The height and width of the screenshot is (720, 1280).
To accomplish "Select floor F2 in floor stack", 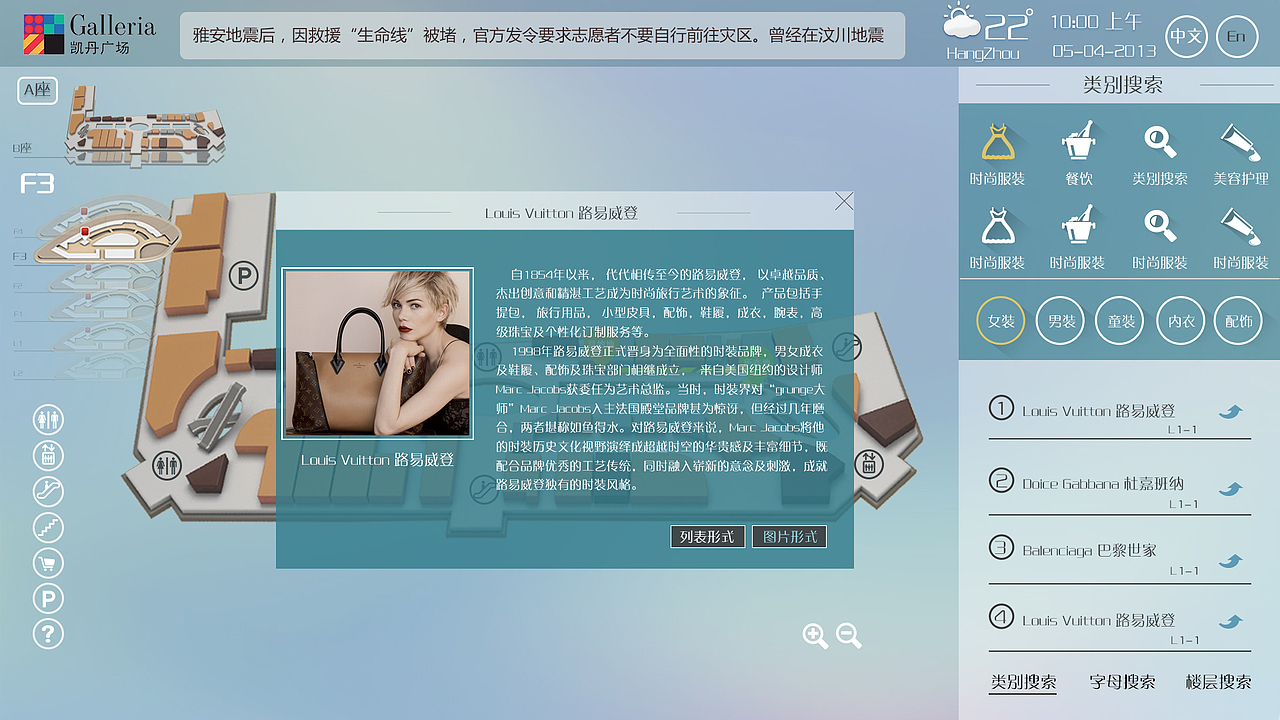I will pos(18,286).
